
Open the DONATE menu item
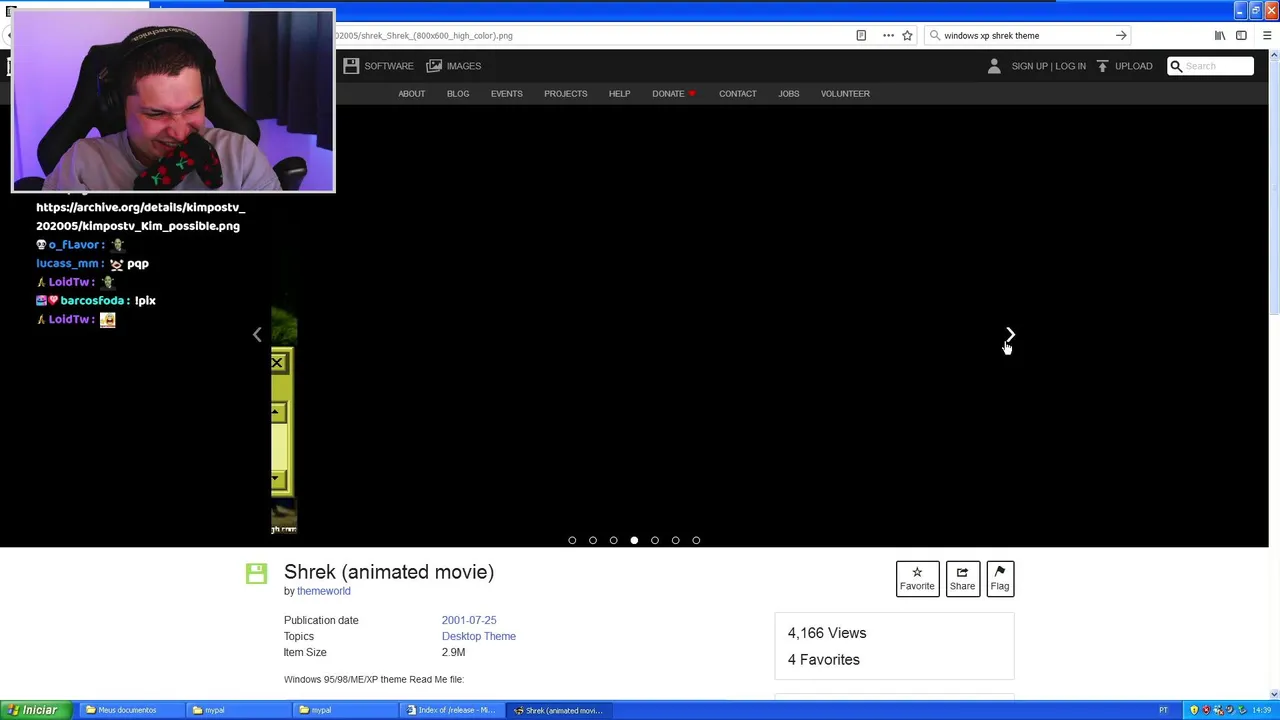tap(673, 93)
